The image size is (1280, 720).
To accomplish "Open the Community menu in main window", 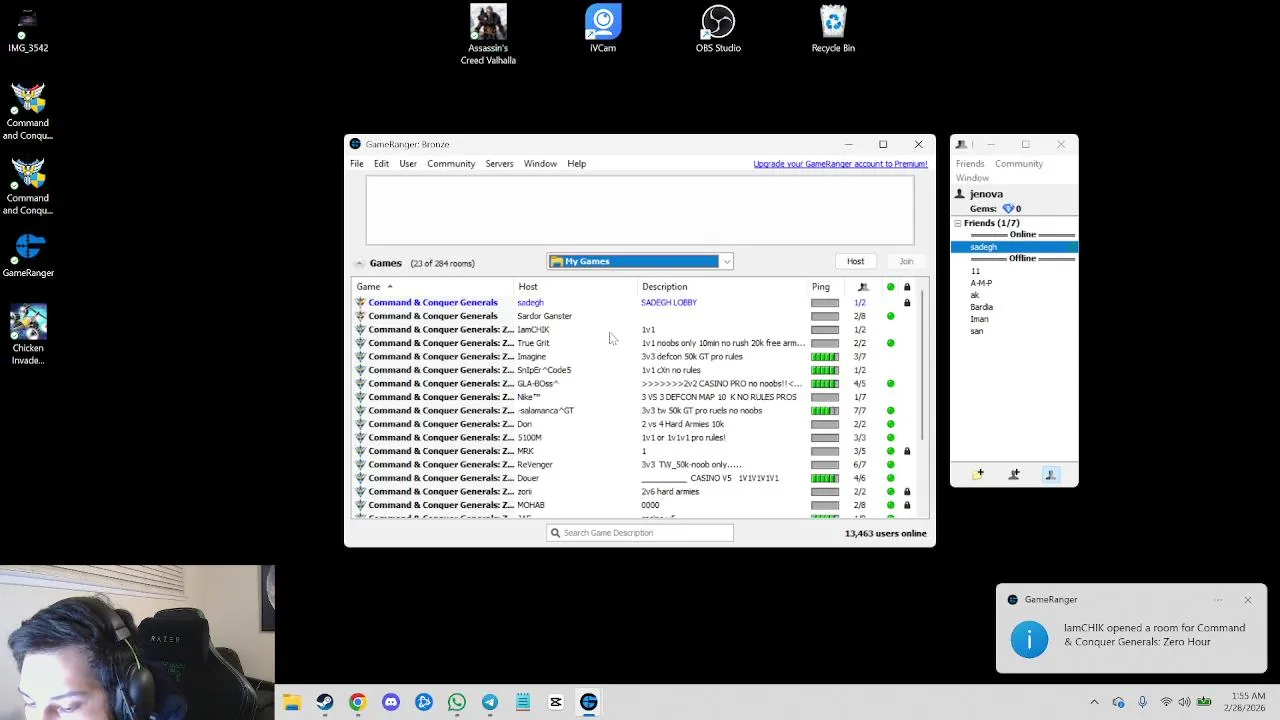I will pyautogui.click(x=451, y=164).
